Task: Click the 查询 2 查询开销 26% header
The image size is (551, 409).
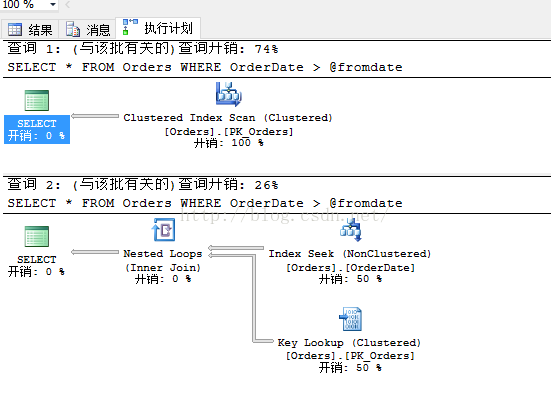Action: [143, 185]
